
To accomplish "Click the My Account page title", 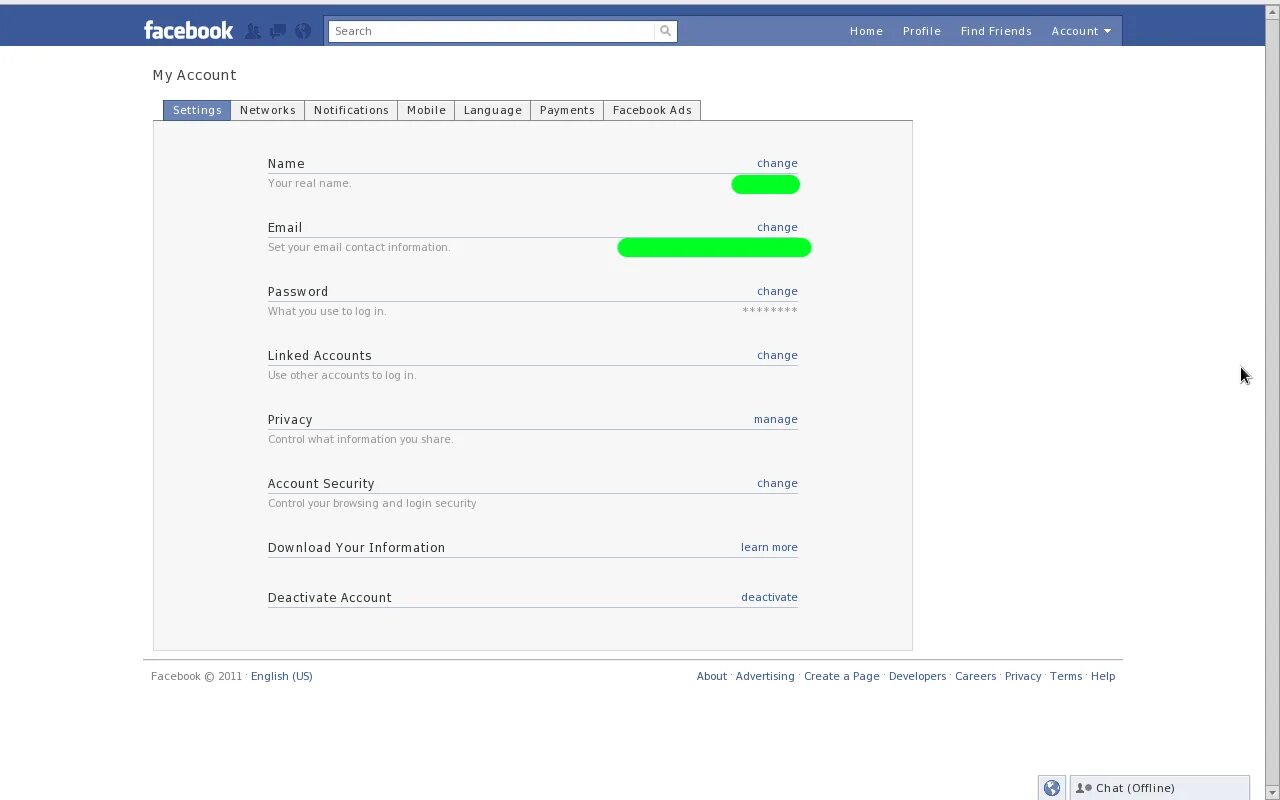I will click(194, 75).
